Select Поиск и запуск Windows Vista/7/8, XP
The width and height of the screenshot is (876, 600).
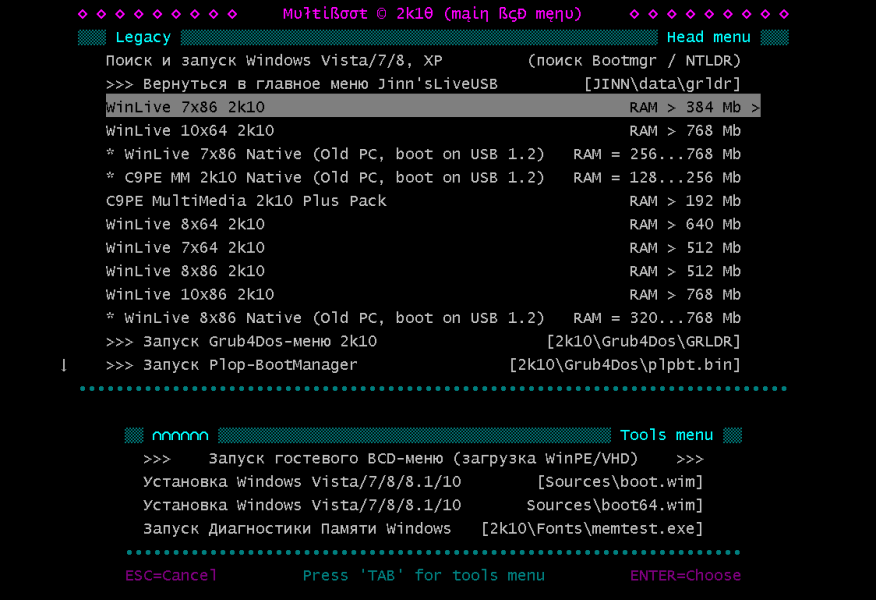[274, 61]
